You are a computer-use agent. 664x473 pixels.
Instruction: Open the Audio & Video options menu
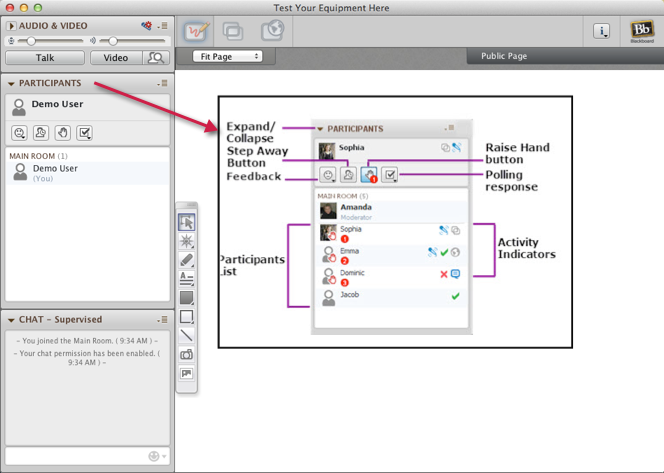coord(162,25)
